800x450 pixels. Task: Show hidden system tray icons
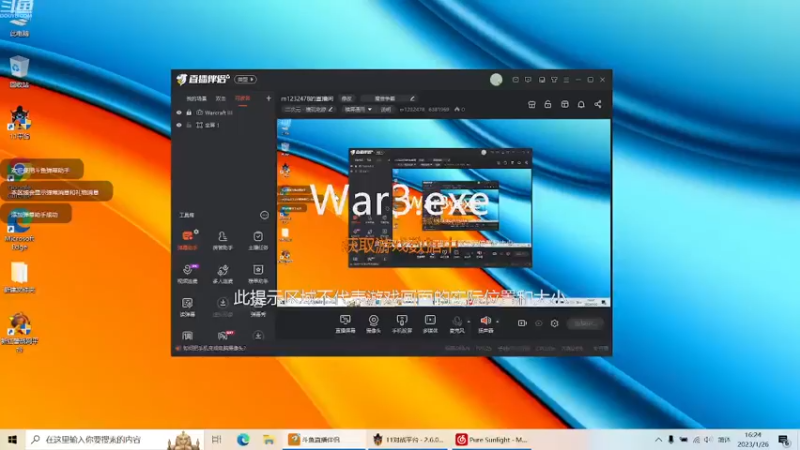pyautogui.click(x=658, y=439)
